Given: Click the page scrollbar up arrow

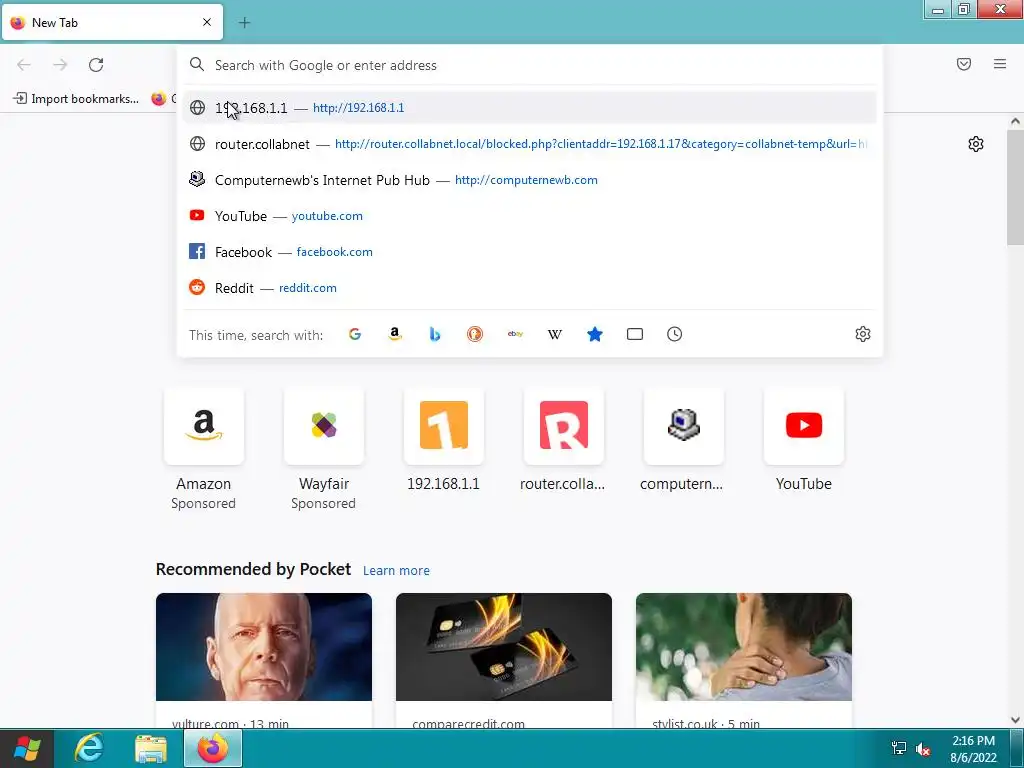Looking at the screenshot, I should [x=1015, y=121].
